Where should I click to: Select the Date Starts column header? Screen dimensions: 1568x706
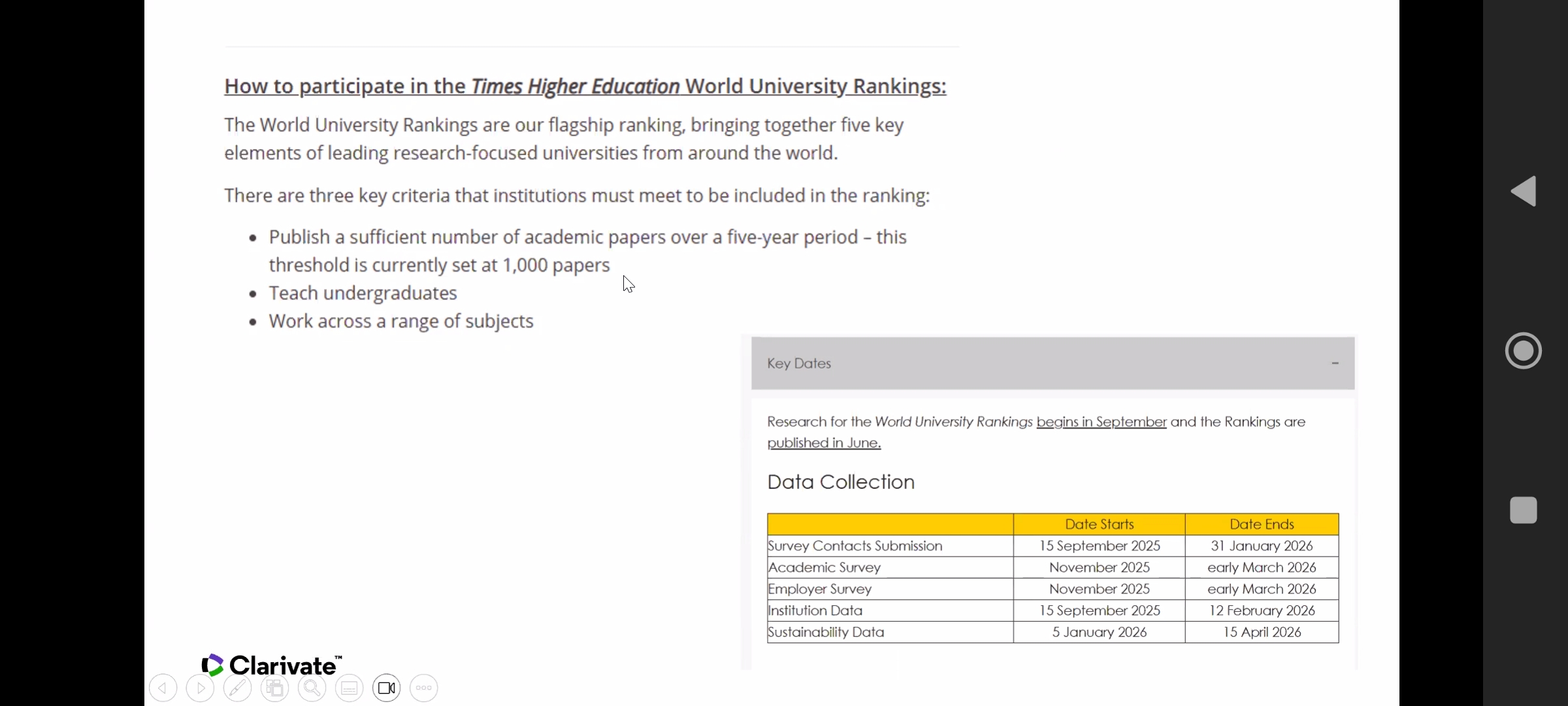(x=1099, y=524)
